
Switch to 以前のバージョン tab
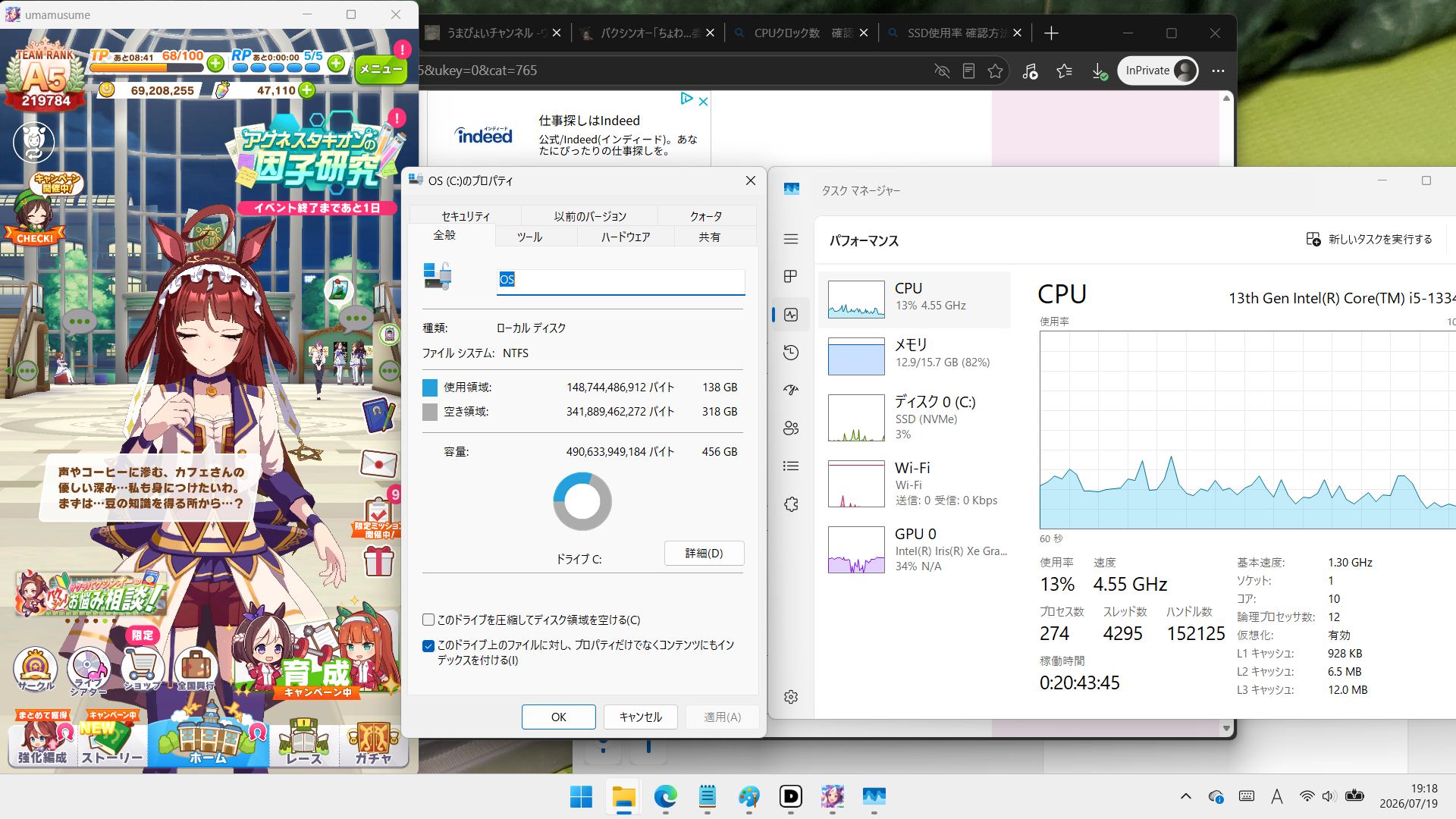(590, 216)
